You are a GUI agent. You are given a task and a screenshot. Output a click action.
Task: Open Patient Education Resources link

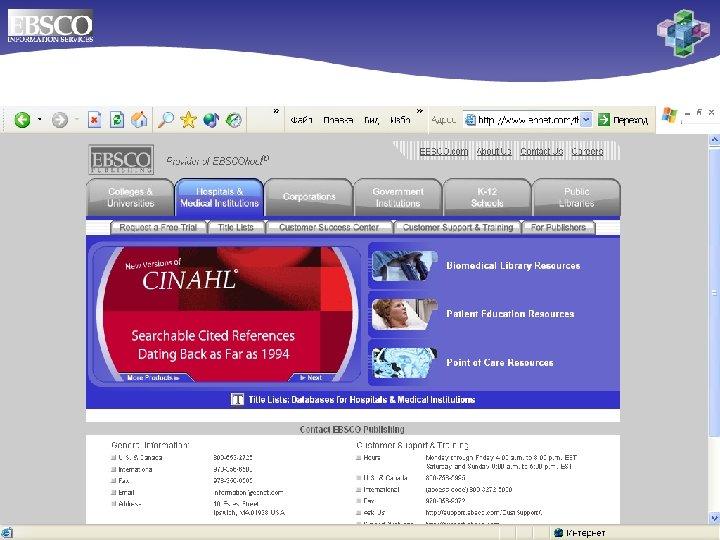pyautogui.click(x=510, y=314)
